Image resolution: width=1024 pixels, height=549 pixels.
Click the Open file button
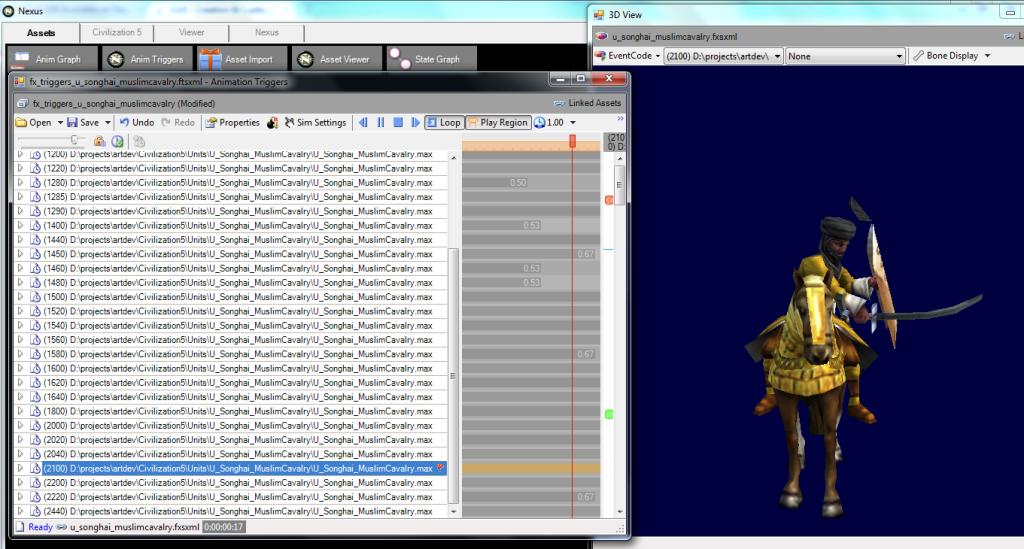(x=33, y=122)
